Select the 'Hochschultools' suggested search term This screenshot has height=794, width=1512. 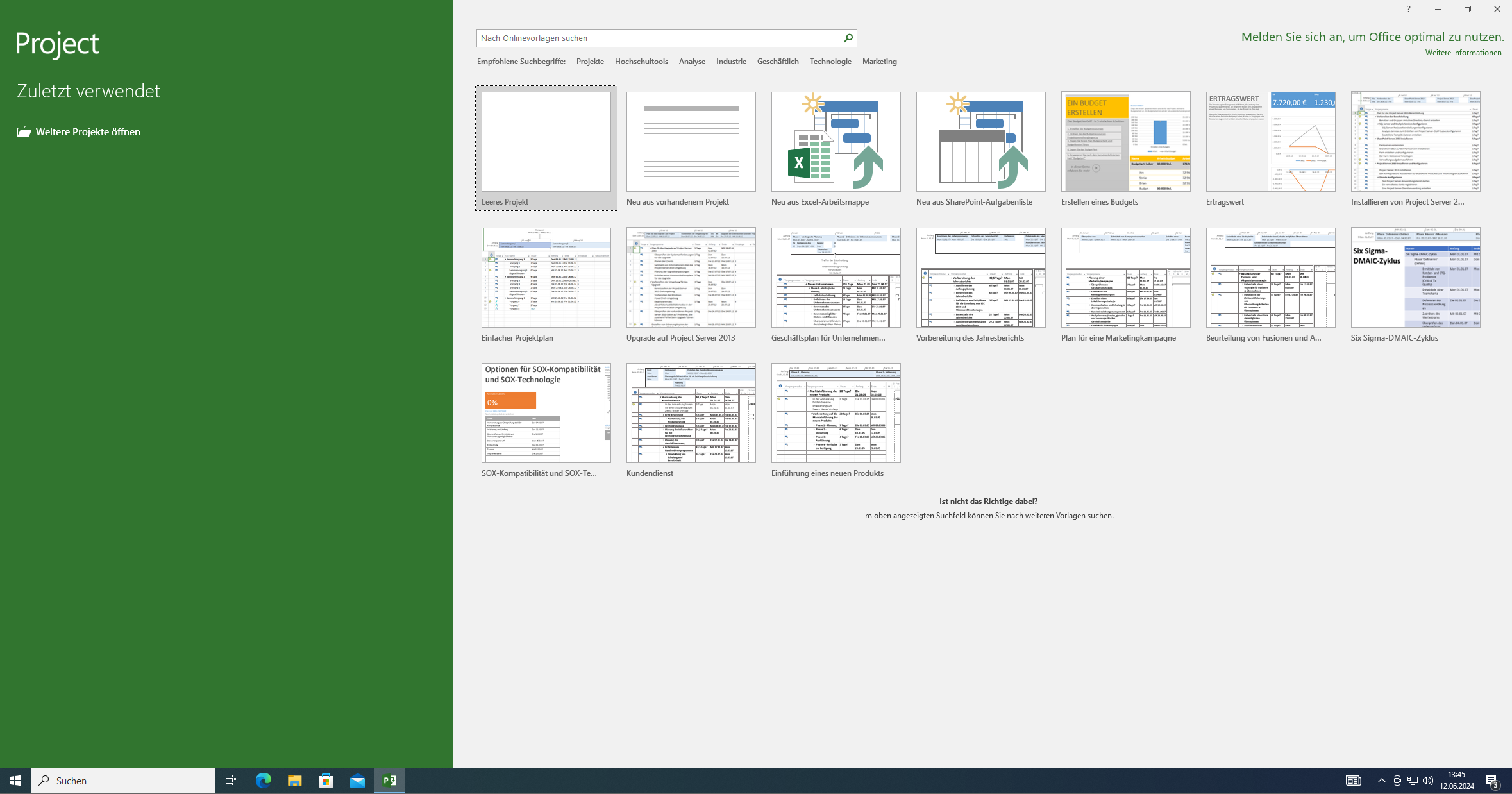click(x=641, y=62)
